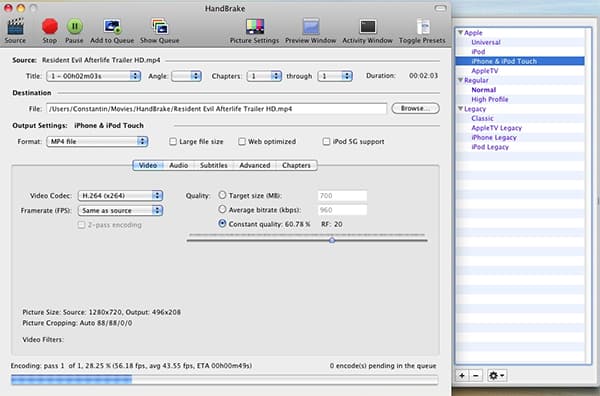Click the encoding progress bar
The width and height of the screenshot is (600, 396).
(x=225, y=380)
